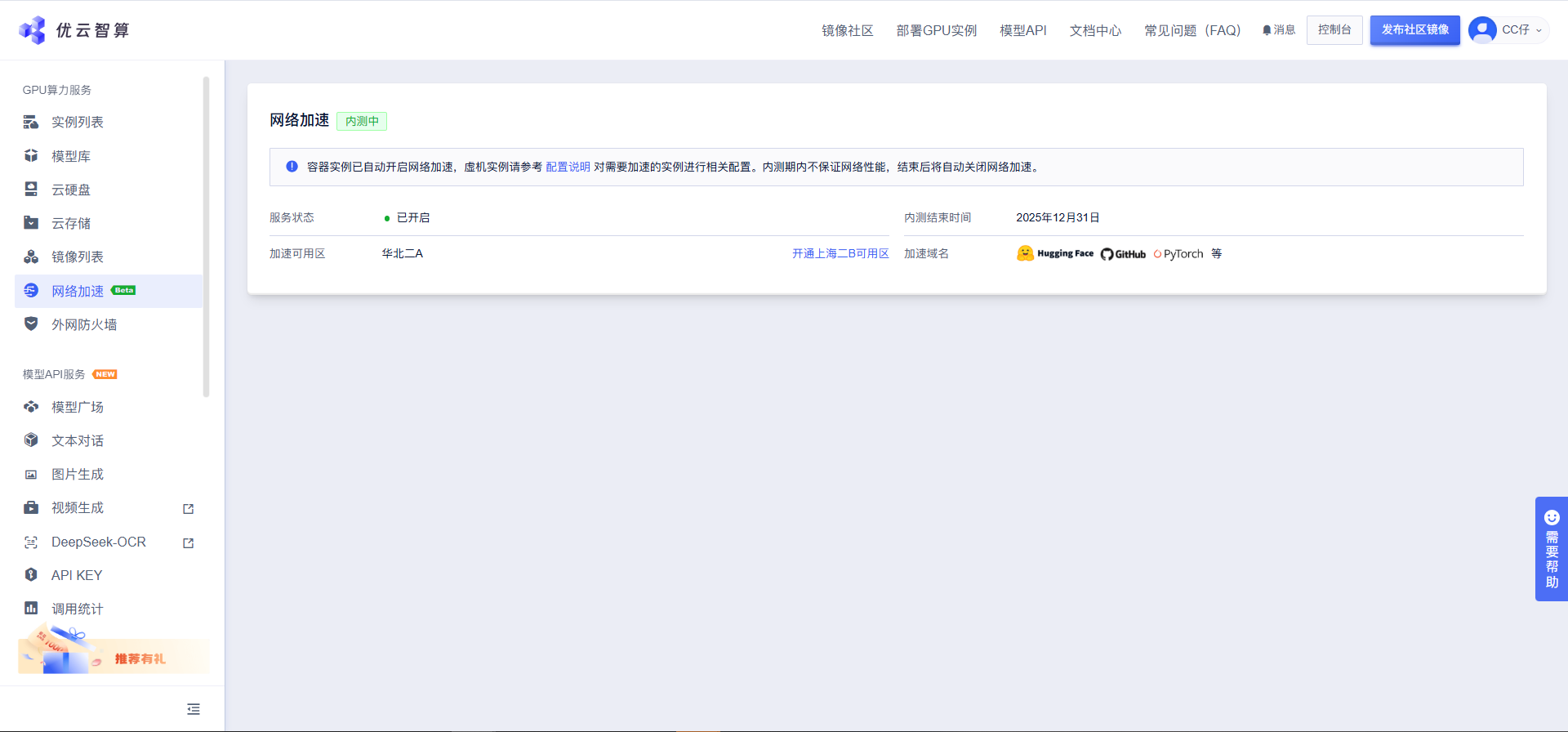Click the 图片生成 icon
Screen dimensions: 1568x732
31,474
